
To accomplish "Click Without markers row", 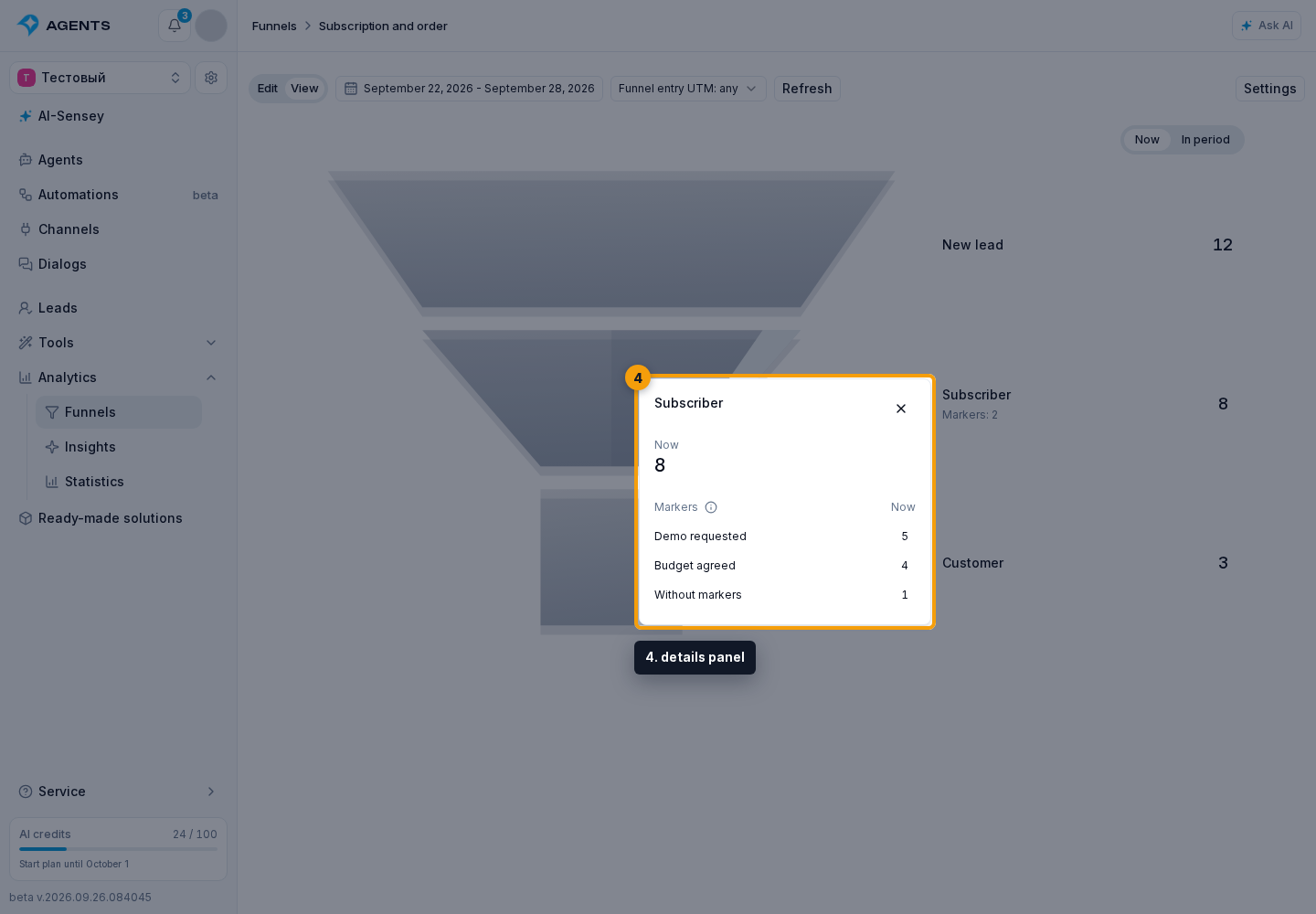I will [784, 595].
